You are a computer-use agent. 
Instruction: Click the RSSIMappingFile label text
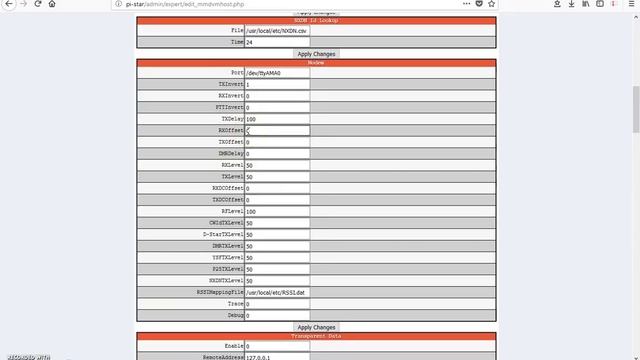(x=220, y=292)
